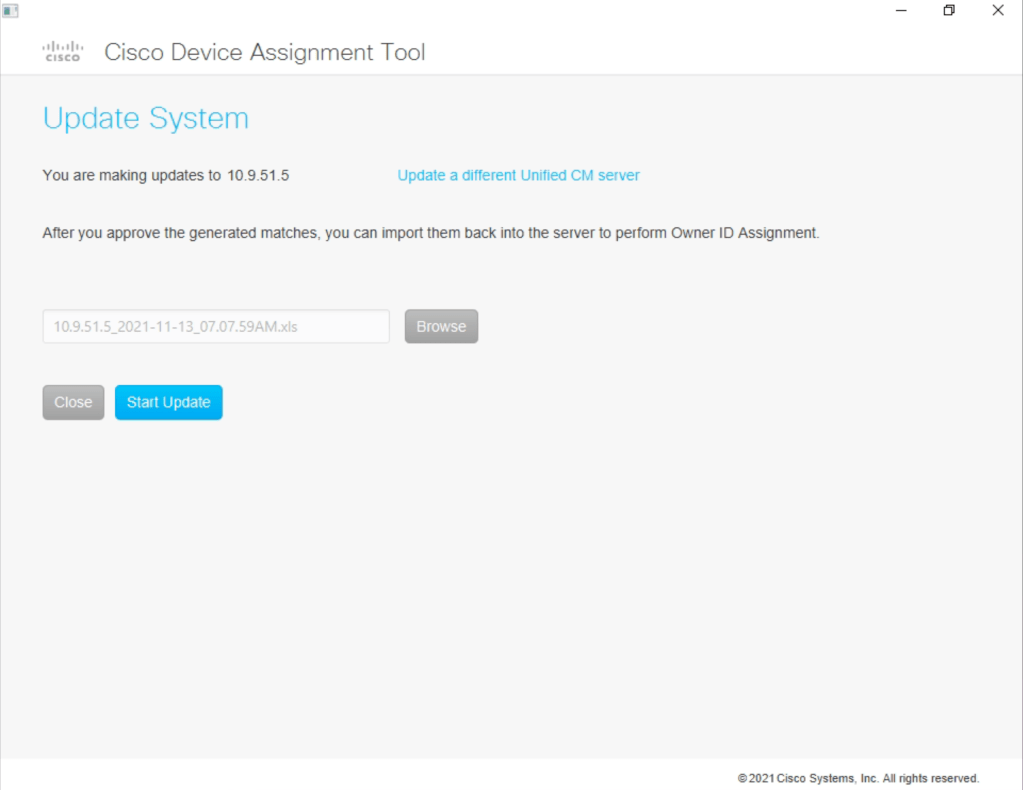Select the Cisco Device Assignment Tool title text
Viewport: 1023px width, 790px height.
coord(264,52)
